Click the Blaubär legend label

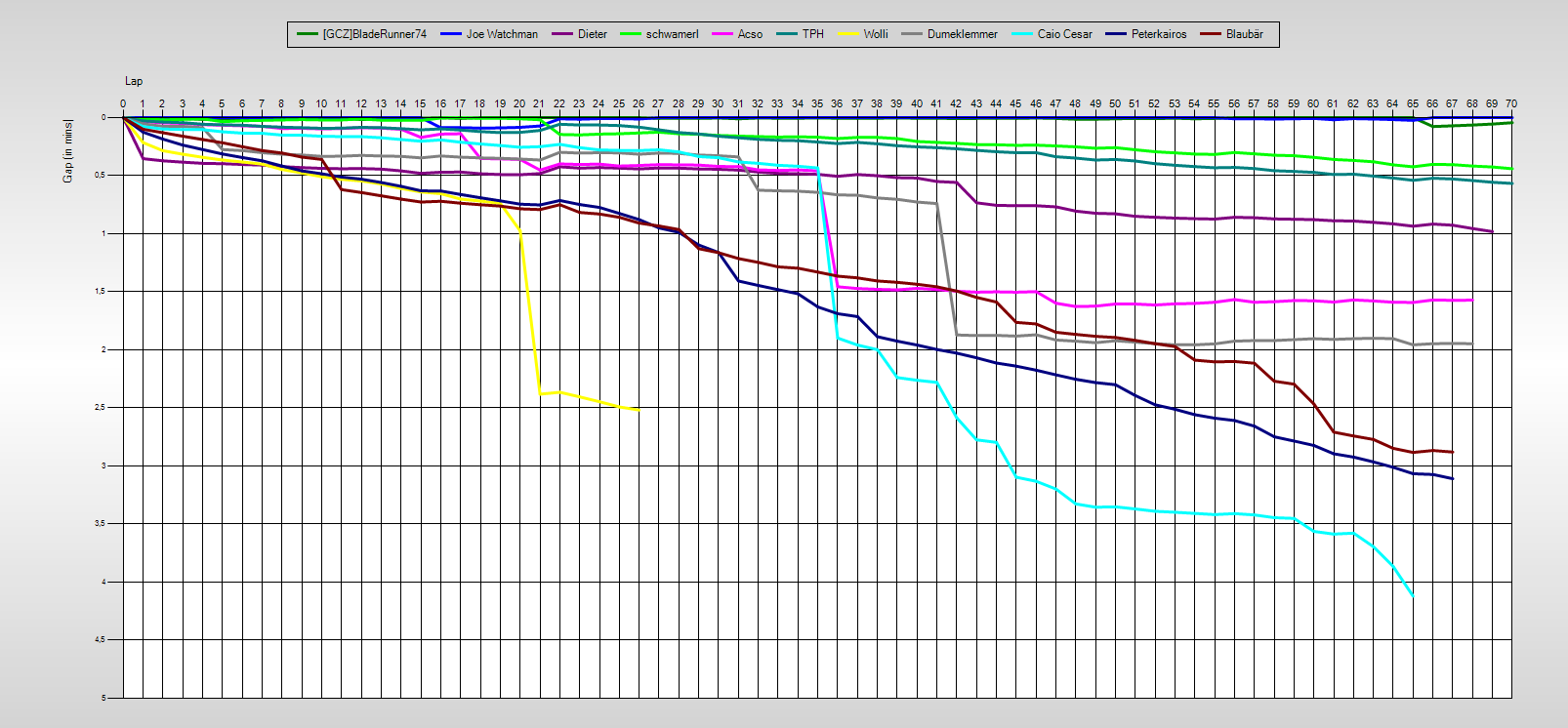tap(1244, 34)
